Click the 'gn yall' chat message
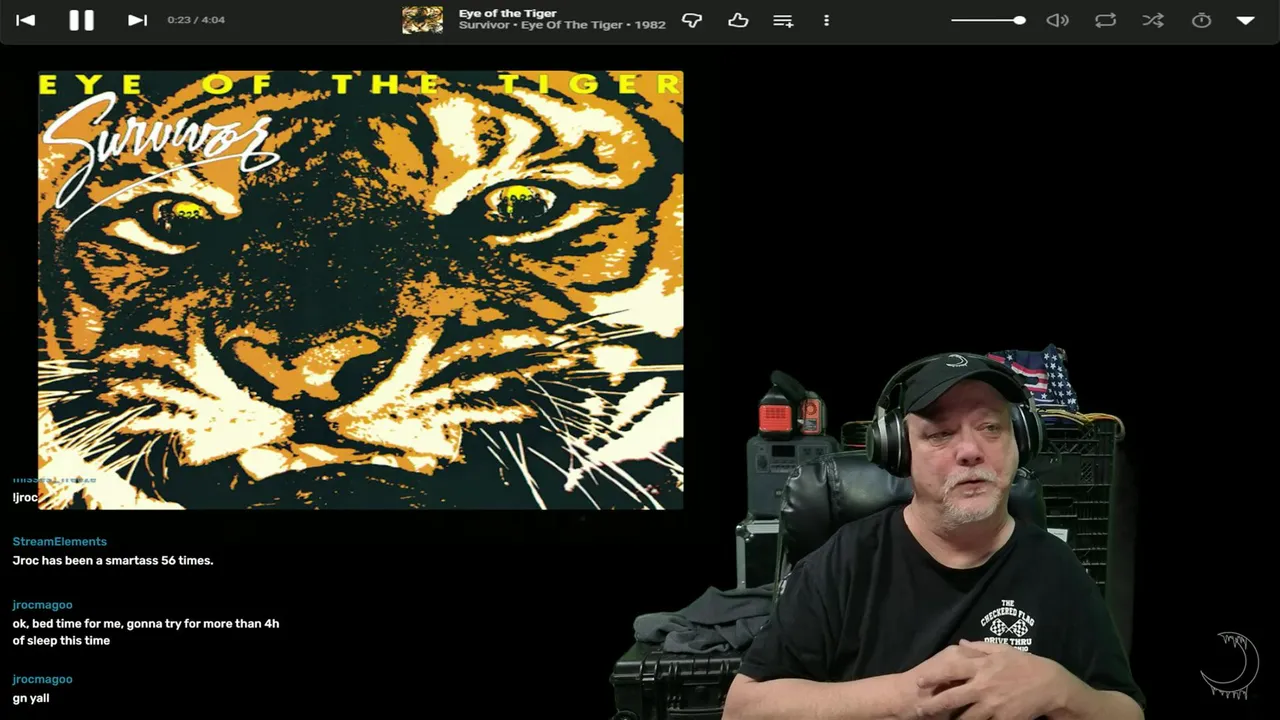The height and width of the screenshot is (720, 1280). [x=31, y=698]
